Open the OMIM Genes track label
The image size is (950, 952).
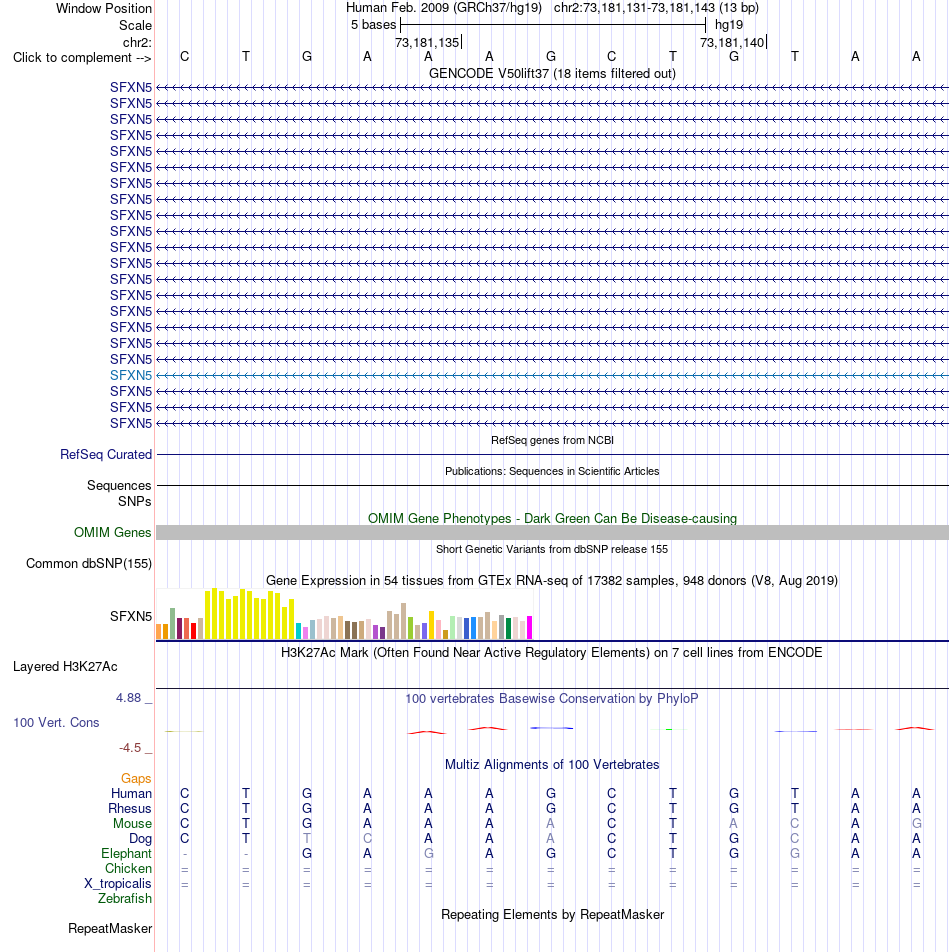point(112,532)
